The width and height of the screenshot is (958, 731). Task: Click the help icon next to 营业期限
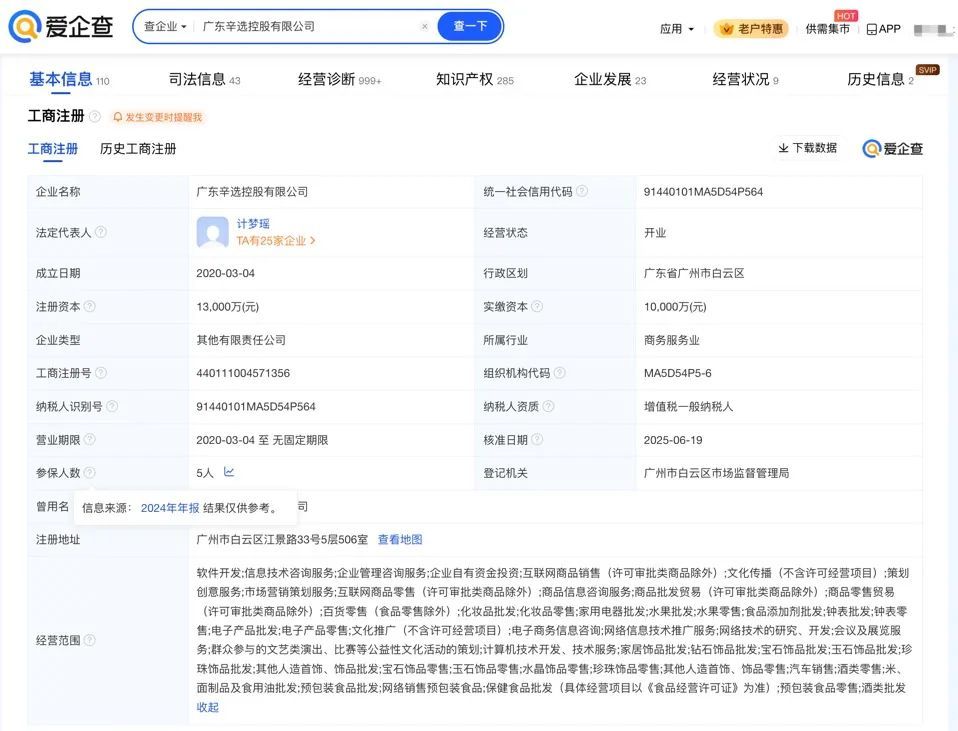pos(89,439)
